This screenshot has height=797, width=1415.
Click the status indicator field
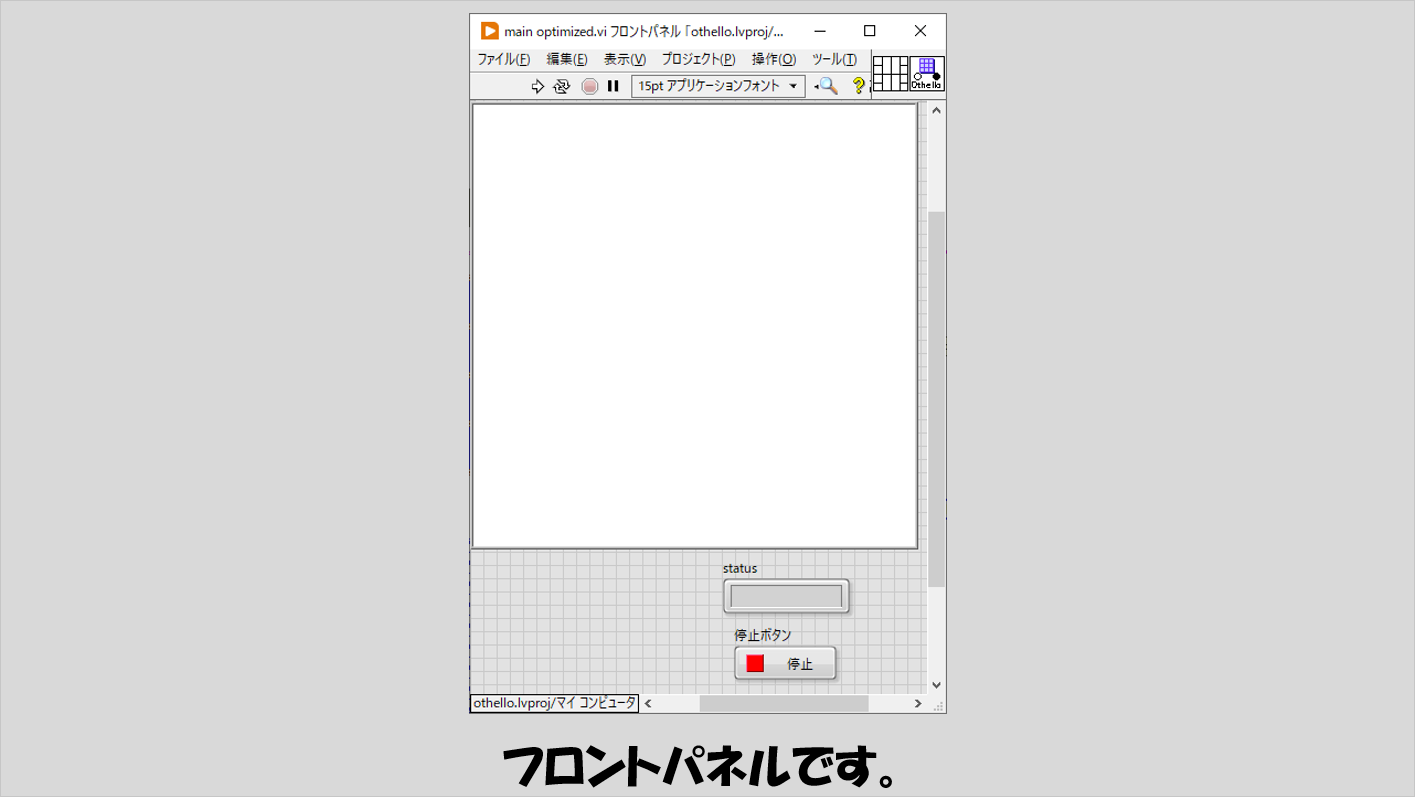click(786, 596)
